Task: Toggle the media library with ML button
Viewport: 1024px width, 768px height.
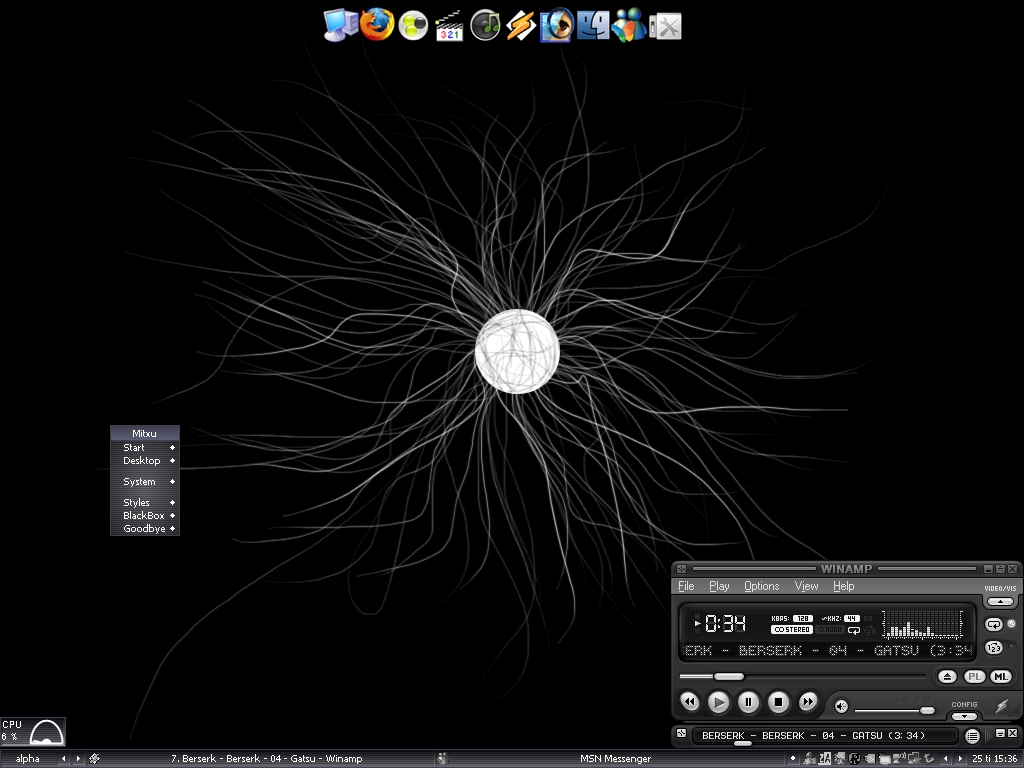Action: [x=1000, y=677]
